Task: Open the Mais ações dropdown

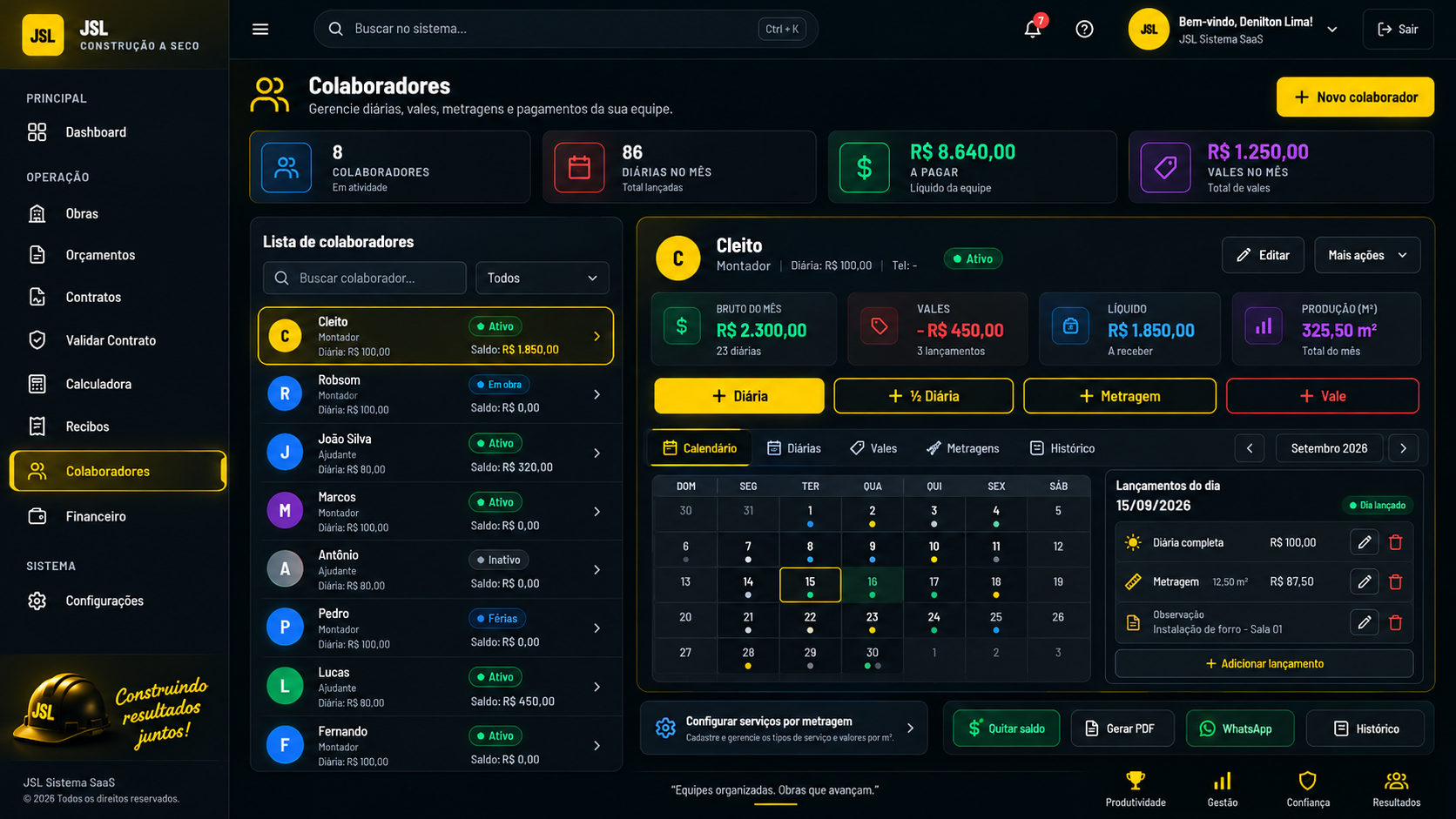Action: (1367, 255)
